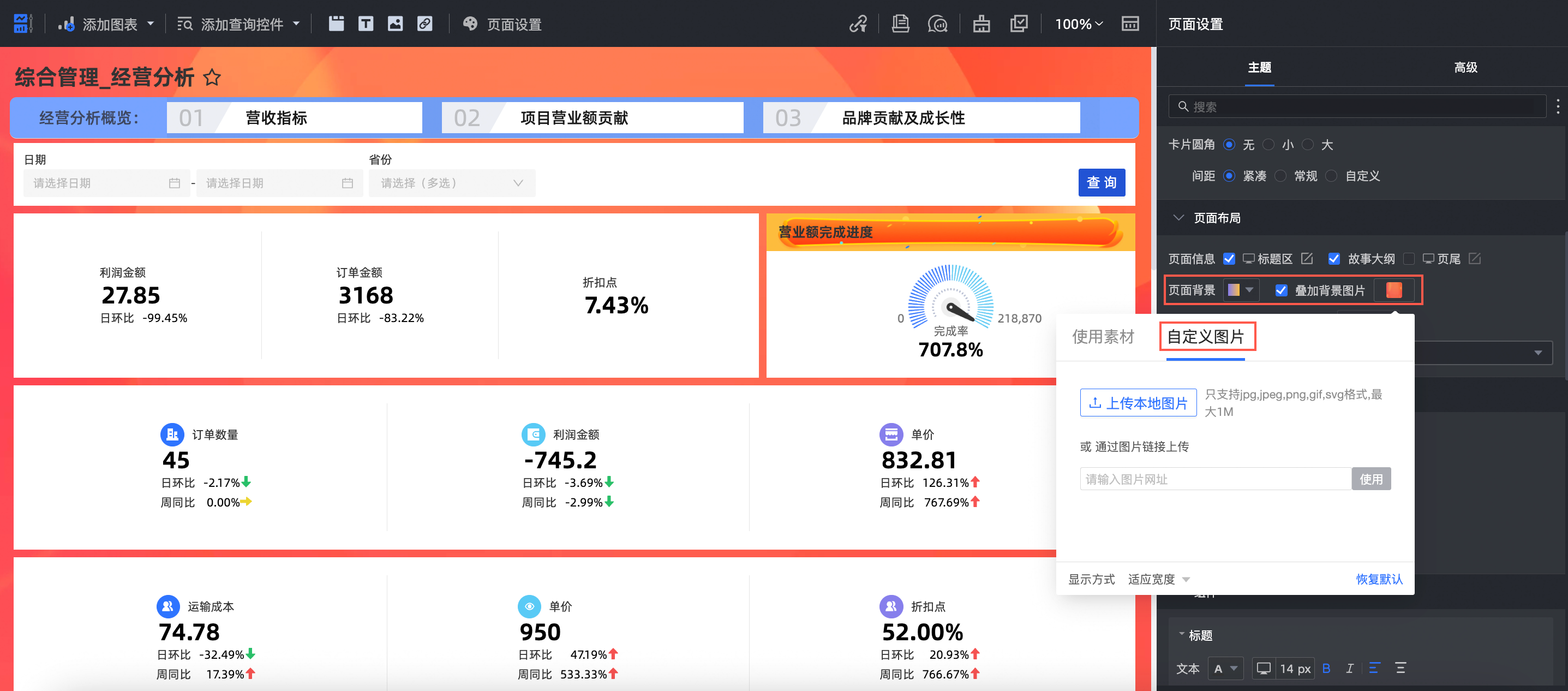The width and height of the screenshot is (1568, 691).
Task: Click the 恢复默认 link
Action: 1379,579
